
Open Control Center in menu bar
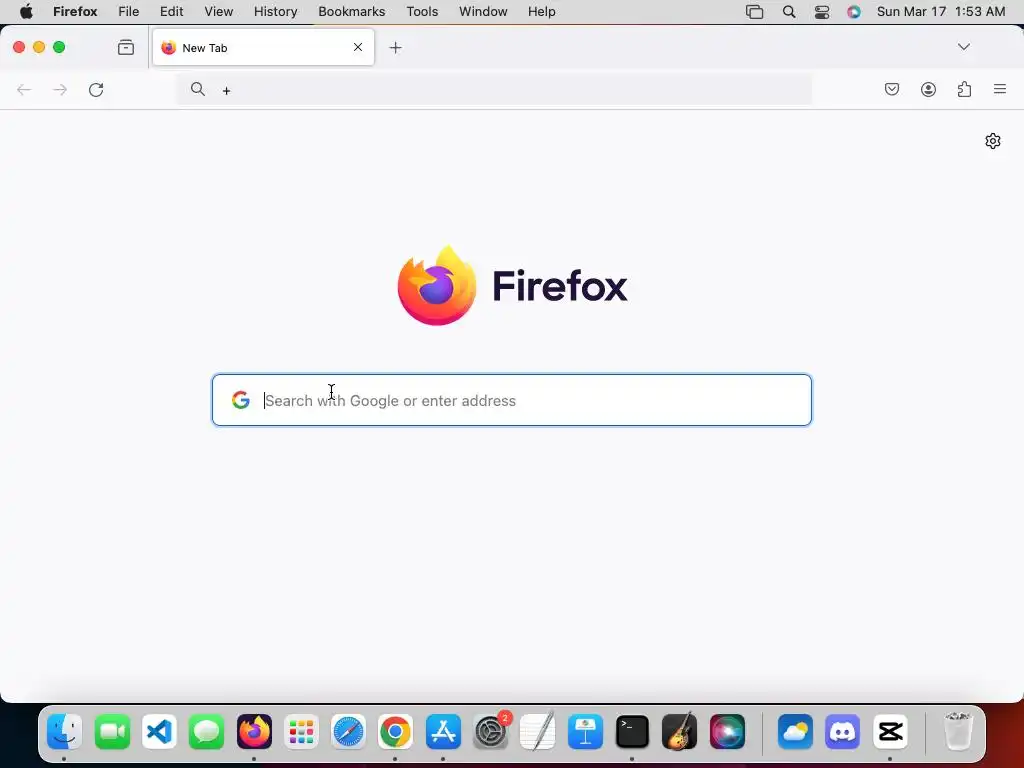coord(822,12)
